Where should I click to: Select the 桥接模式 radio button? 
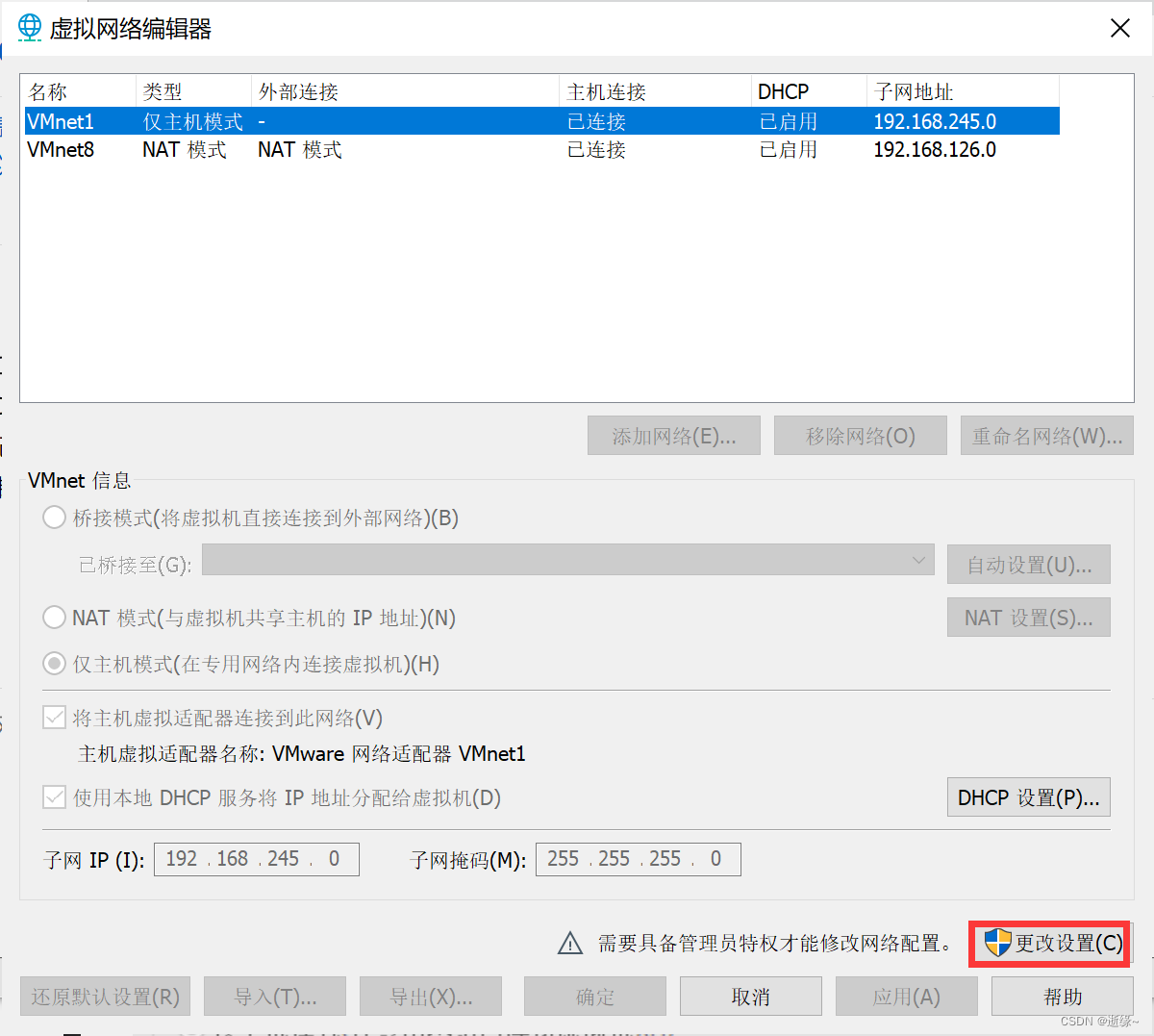55,518
